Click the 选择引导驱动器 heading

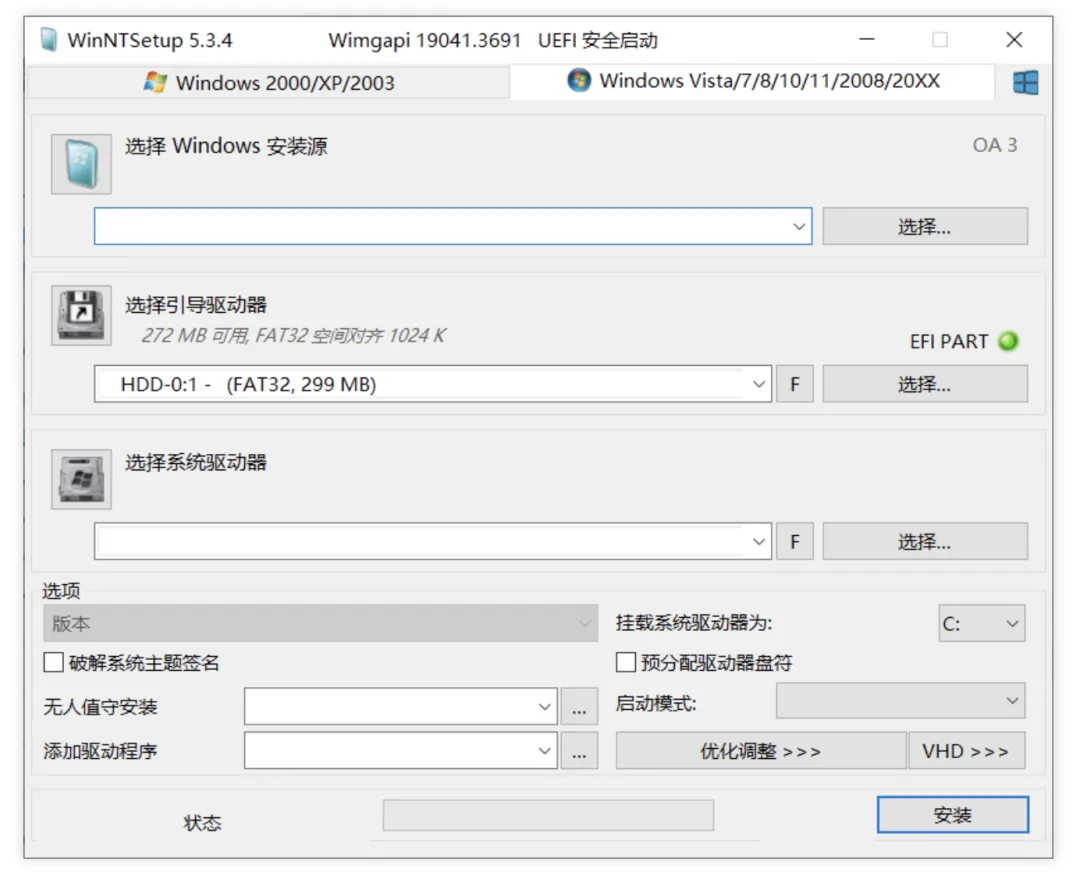pos(196,304)
